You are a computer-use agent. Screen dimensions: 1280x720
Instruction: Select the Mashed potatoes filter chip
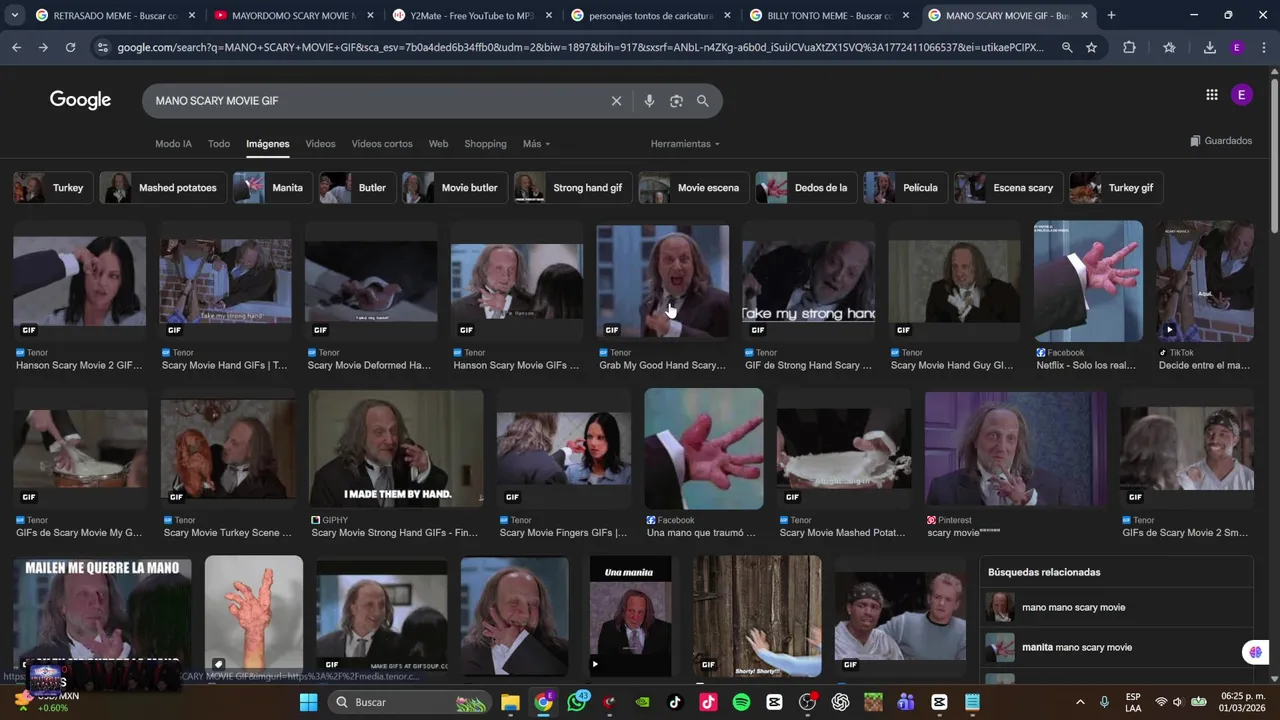[x=163, y=188]
